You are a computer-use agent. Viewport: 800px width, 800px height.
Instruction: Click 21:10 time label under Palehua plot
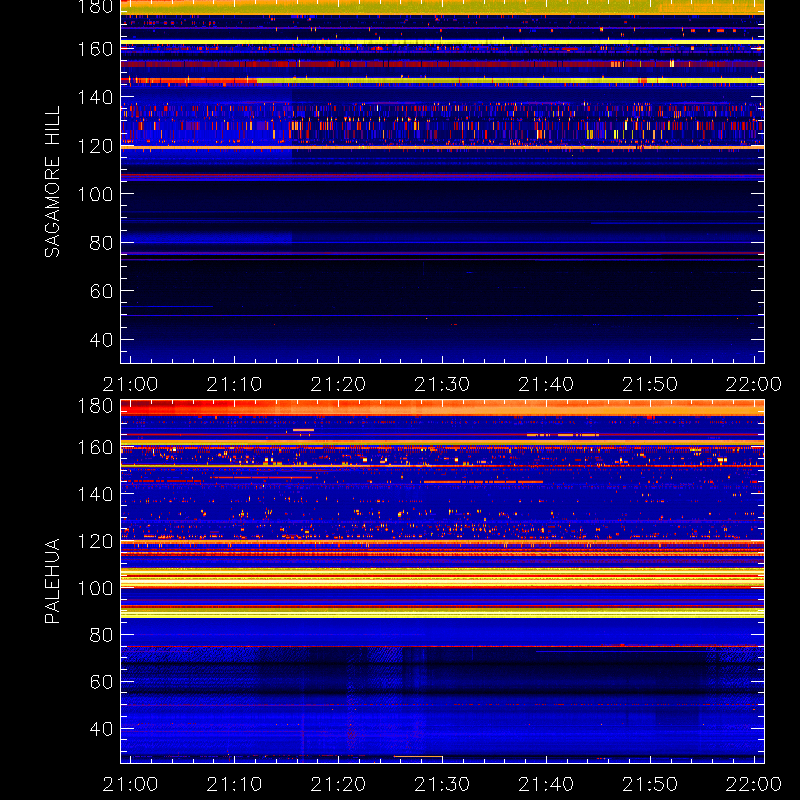click(x=234, y=784)
